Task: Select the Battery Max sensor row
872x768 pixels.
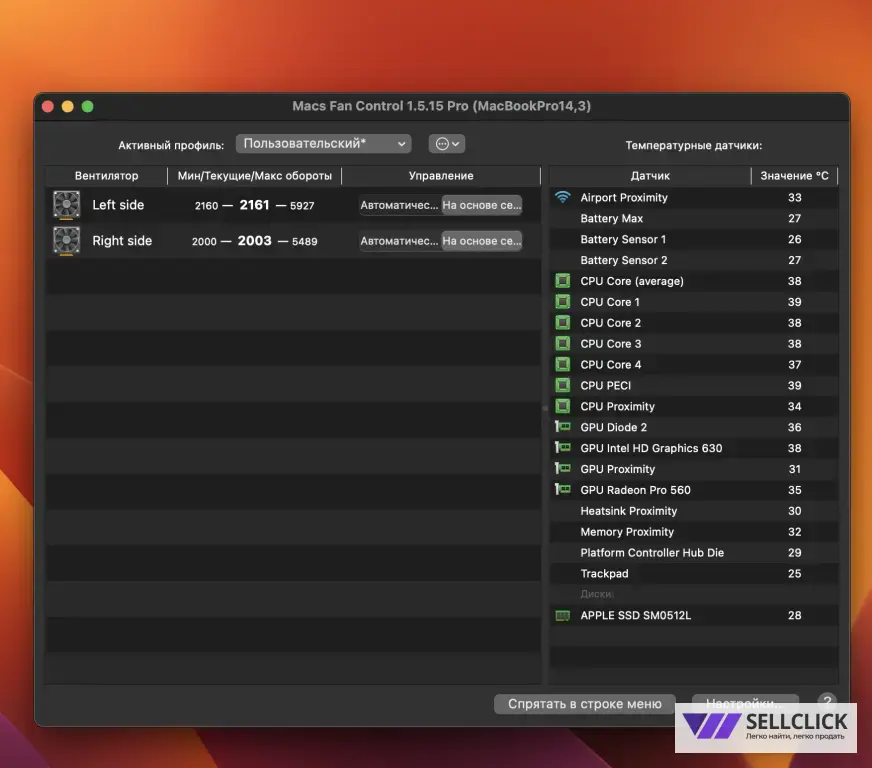Action: 693,219
